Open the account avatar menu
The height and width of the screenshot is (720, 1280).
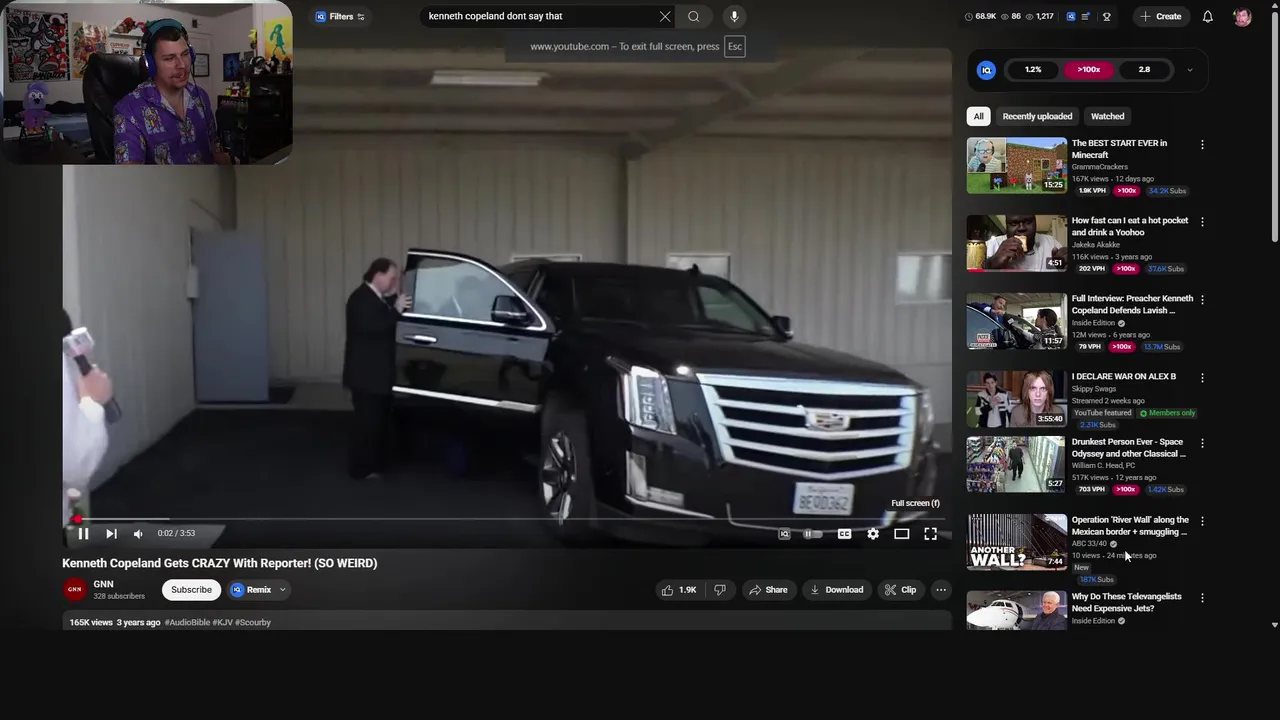click(1242, 16)
